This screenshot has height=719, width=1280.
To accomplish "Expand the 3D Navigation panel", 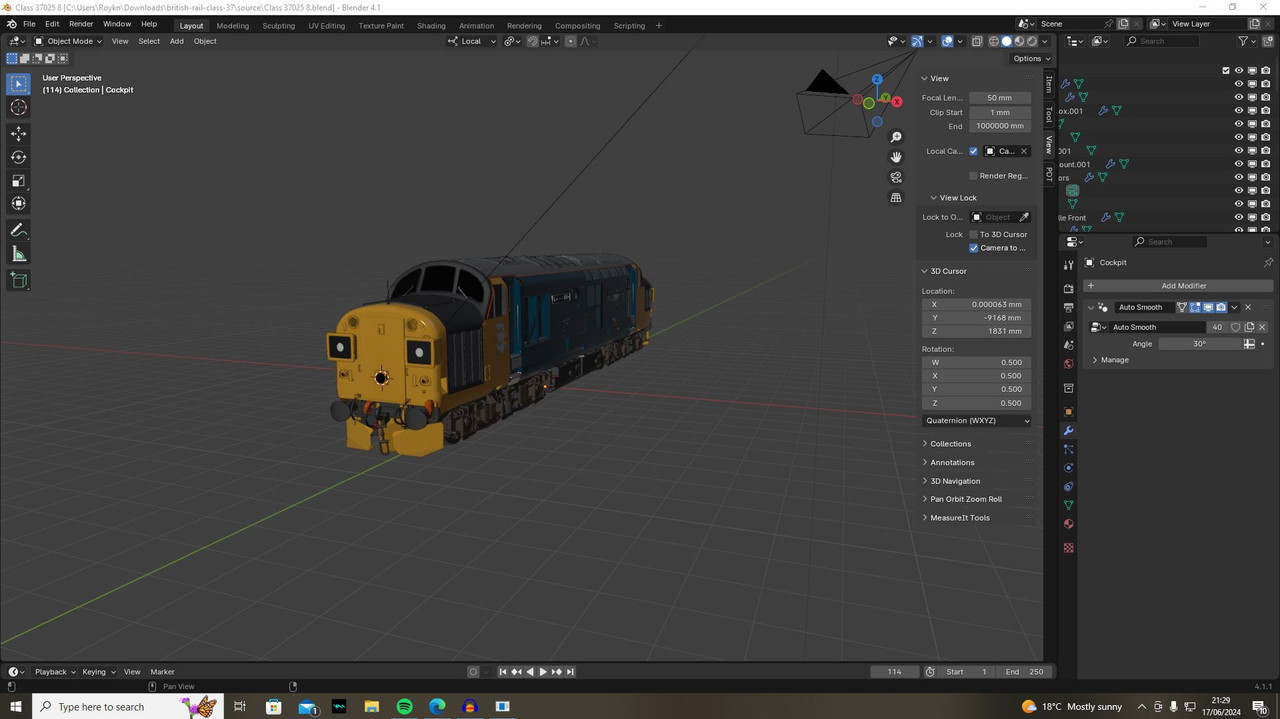I will pyautogui.click(x=955, y=481).
